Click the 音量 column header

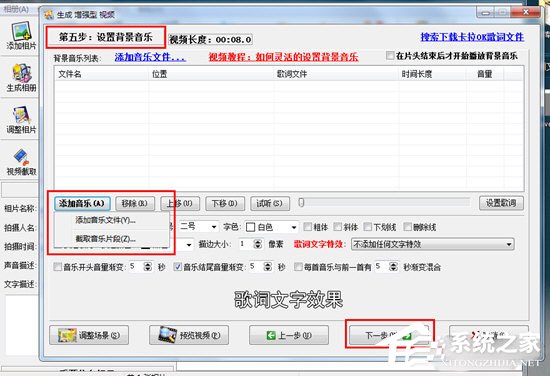pyautogui.click(x=484, y=74)
